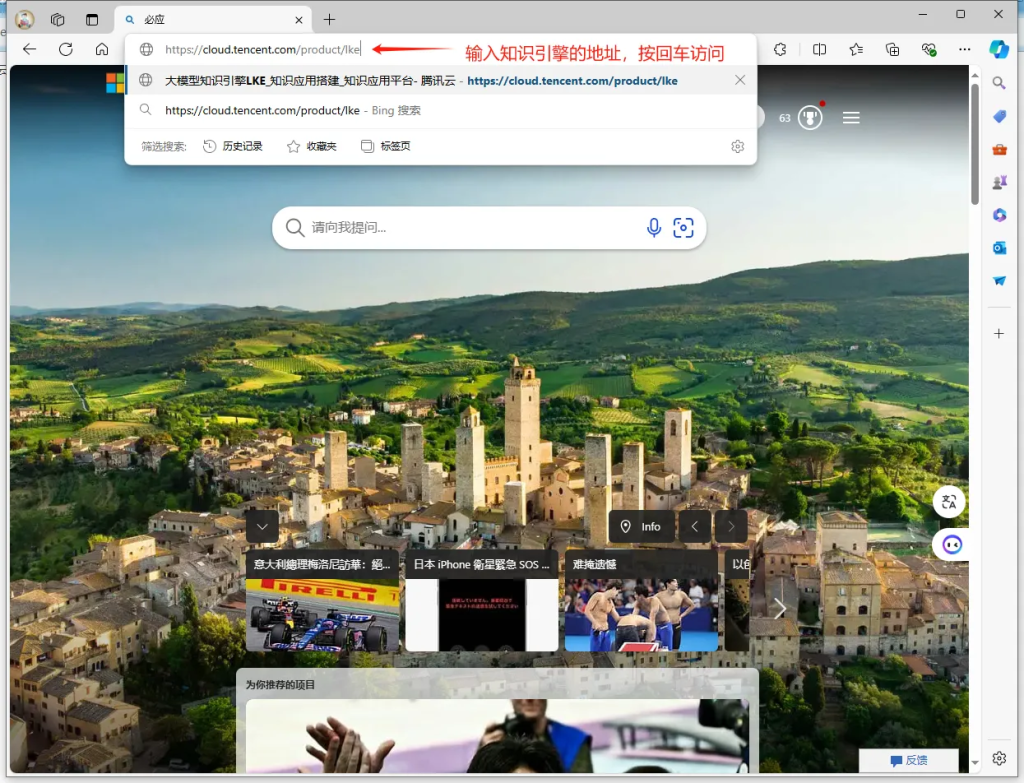Open the Collections icon in the toolbar

(x=893, y=49)
